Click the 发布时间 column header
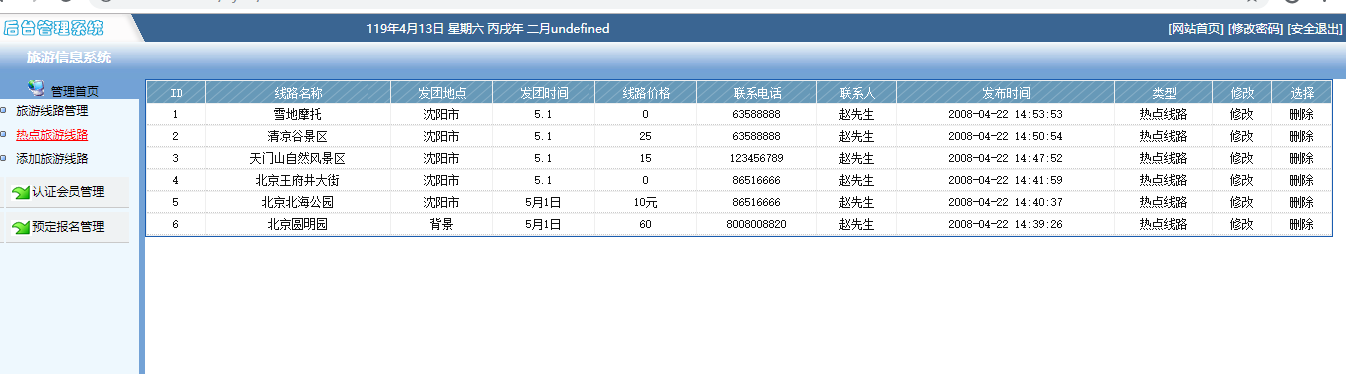 1006,92
